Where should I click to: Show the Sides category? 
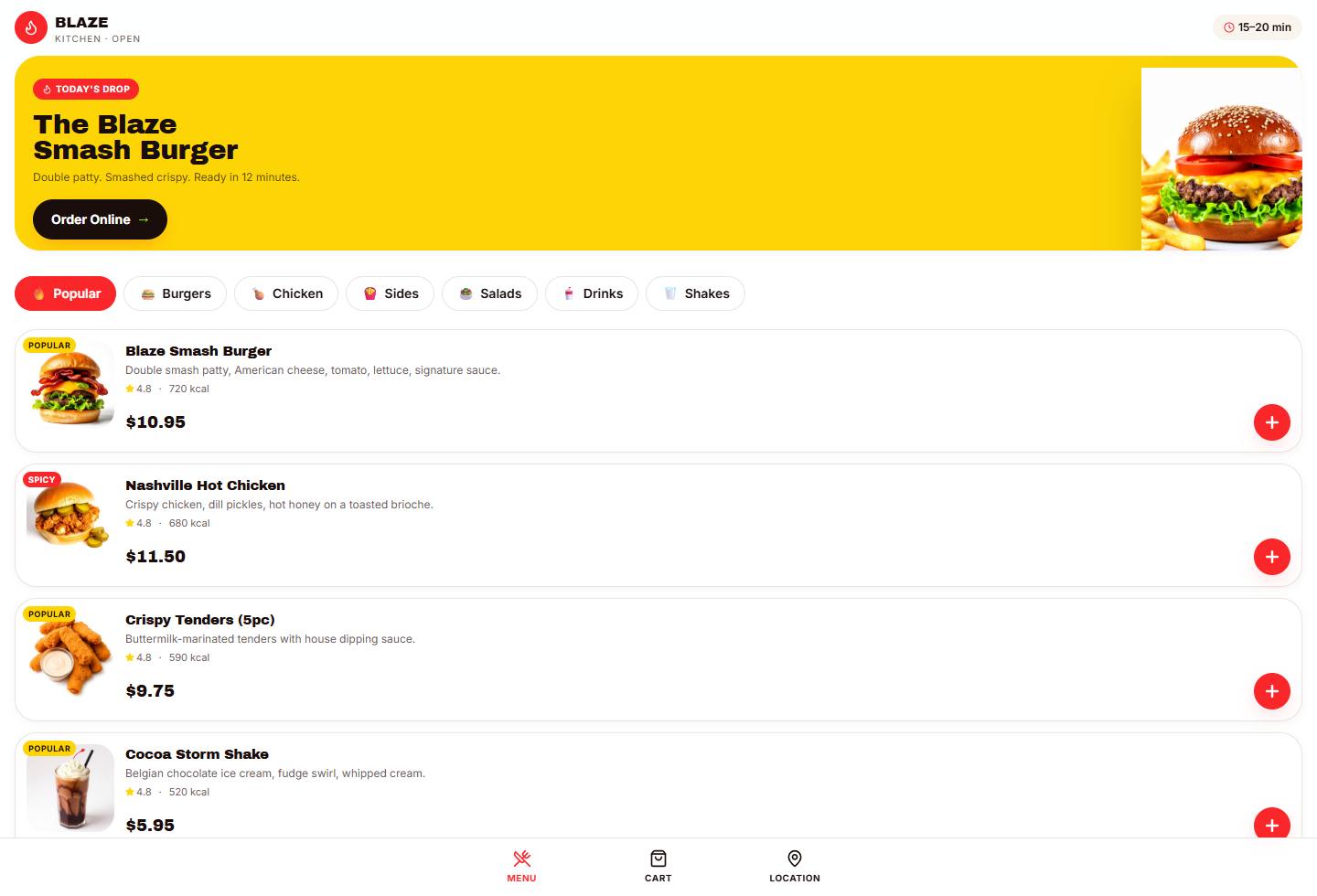tap(391, 293)
